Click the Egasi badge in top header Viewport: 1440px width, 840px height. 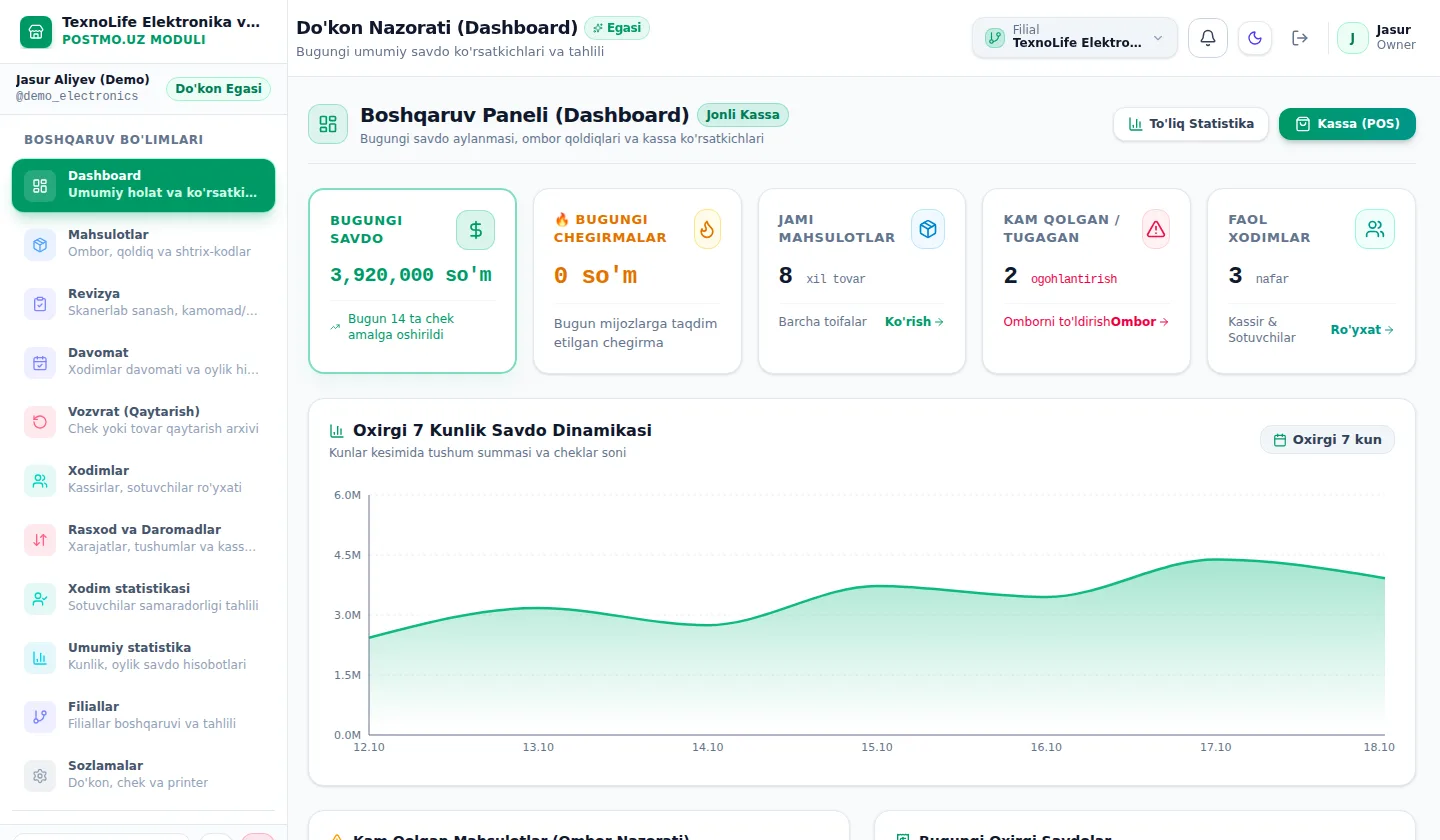coord(617,28)
